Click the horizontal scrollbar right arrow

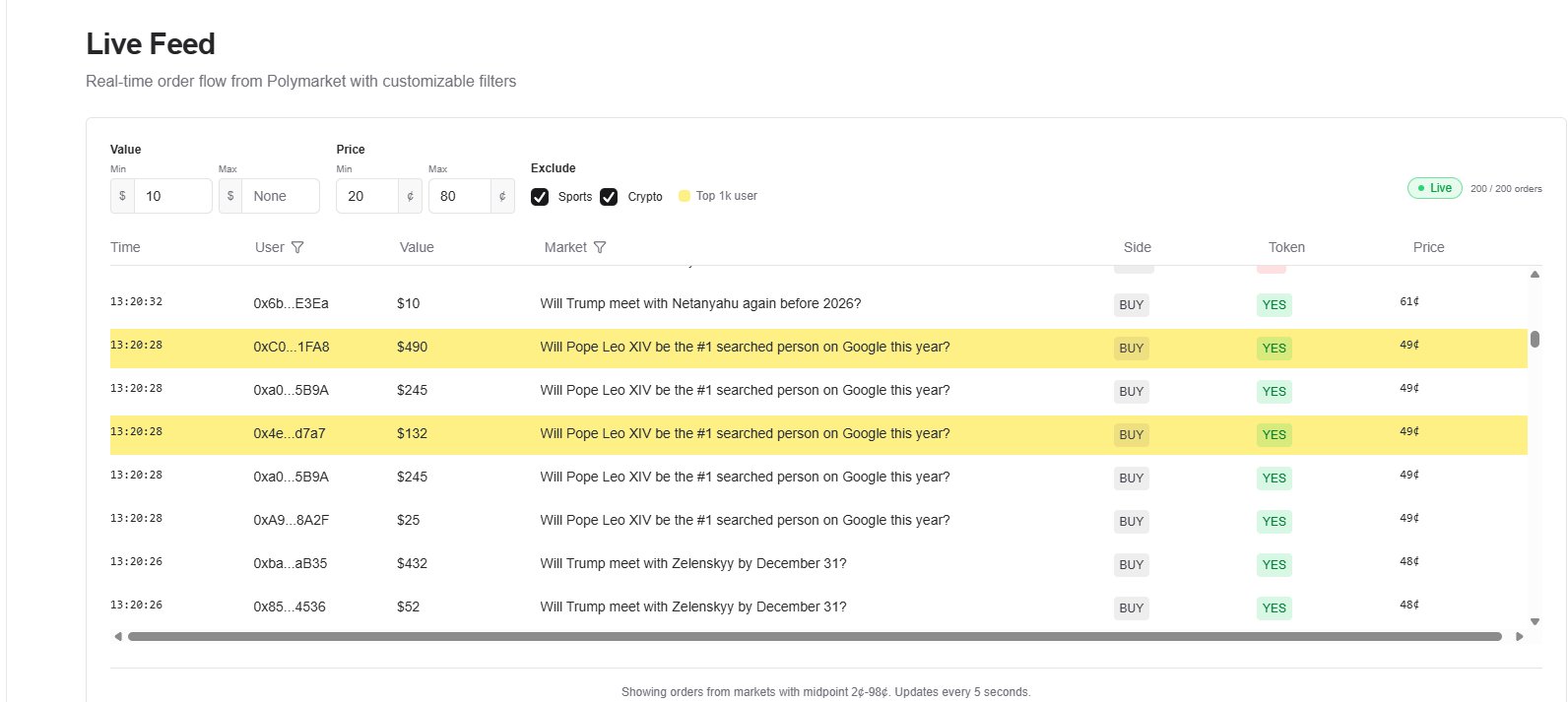coord(1519,637)
